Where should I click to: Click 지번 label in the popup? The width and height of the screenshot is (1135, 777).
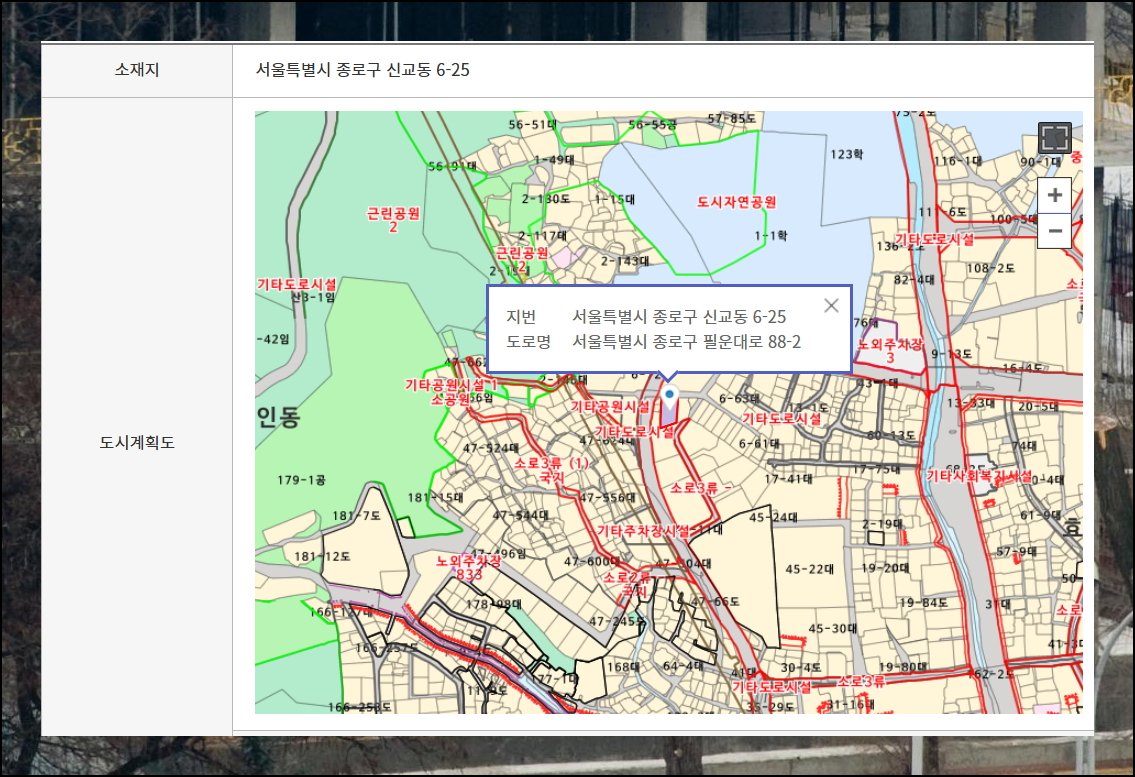[520, 316]
